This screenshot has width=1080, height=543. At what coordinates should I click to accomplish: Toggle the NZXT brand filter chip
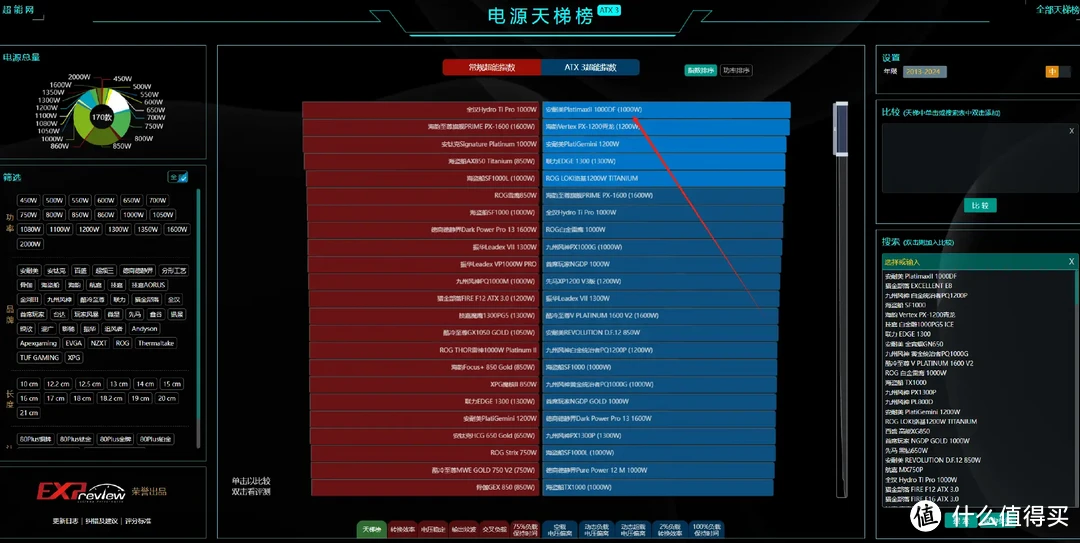pyautogui.click(x=98, y=343)
